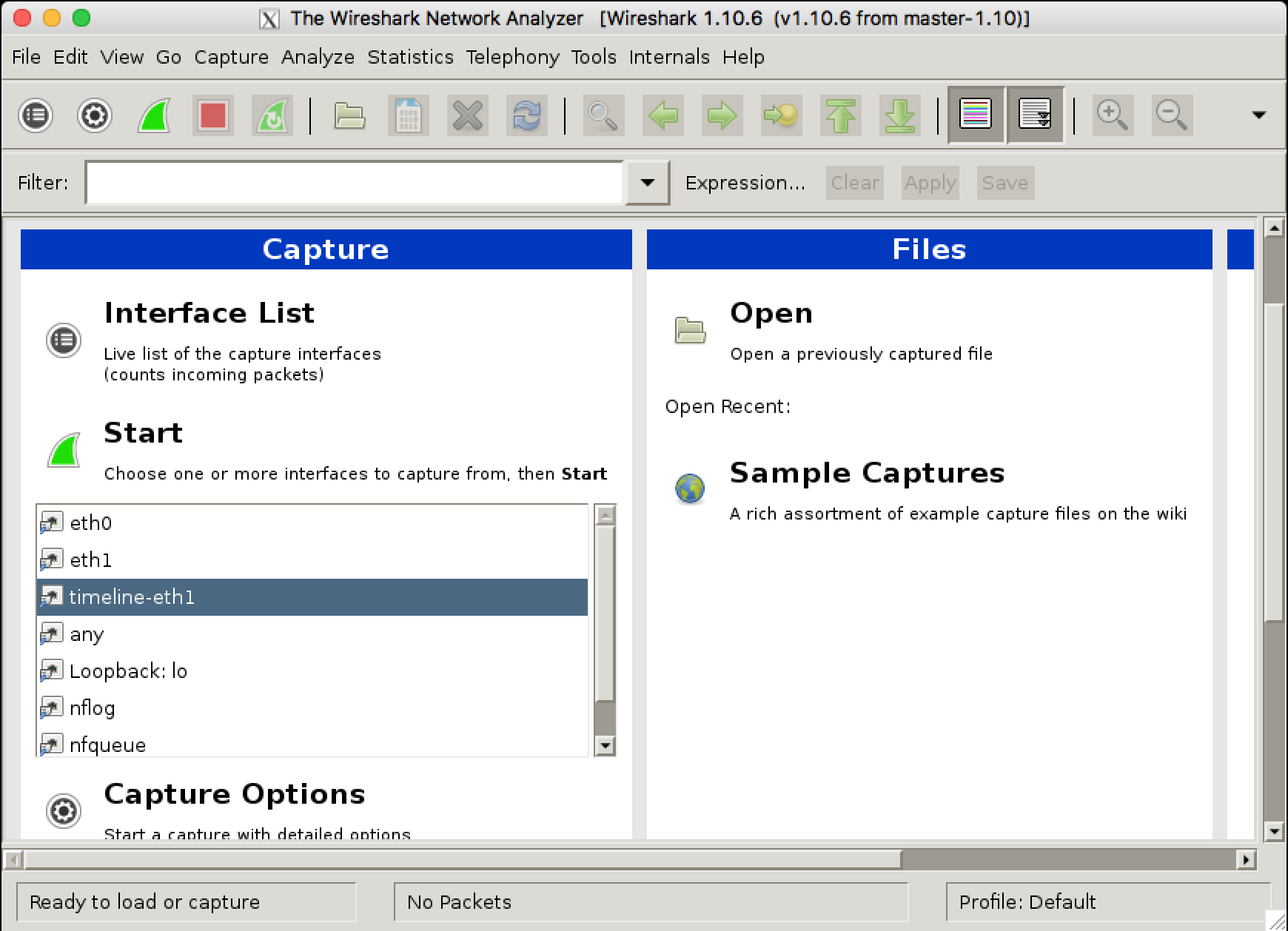Screen dimensions: 1288x931
Task: Focus the display Filter input field
Action: click(x=355, y=183)
